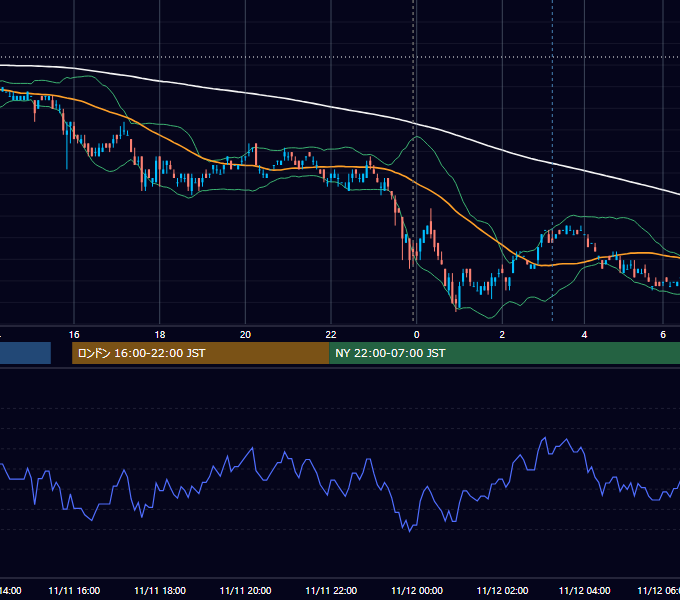680x600 pixels.
Task: Click the '6' hour label on the price chart axis
Action: point(663,335)
